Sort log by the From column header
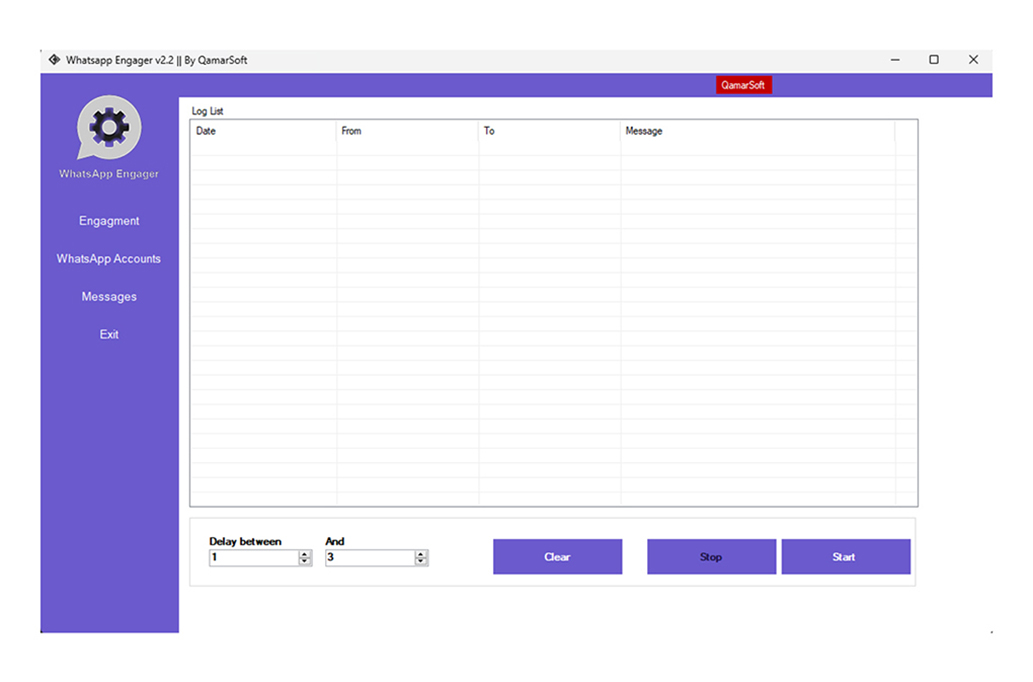This screenshot has height=682, width=1033. [x=407, y=131]
